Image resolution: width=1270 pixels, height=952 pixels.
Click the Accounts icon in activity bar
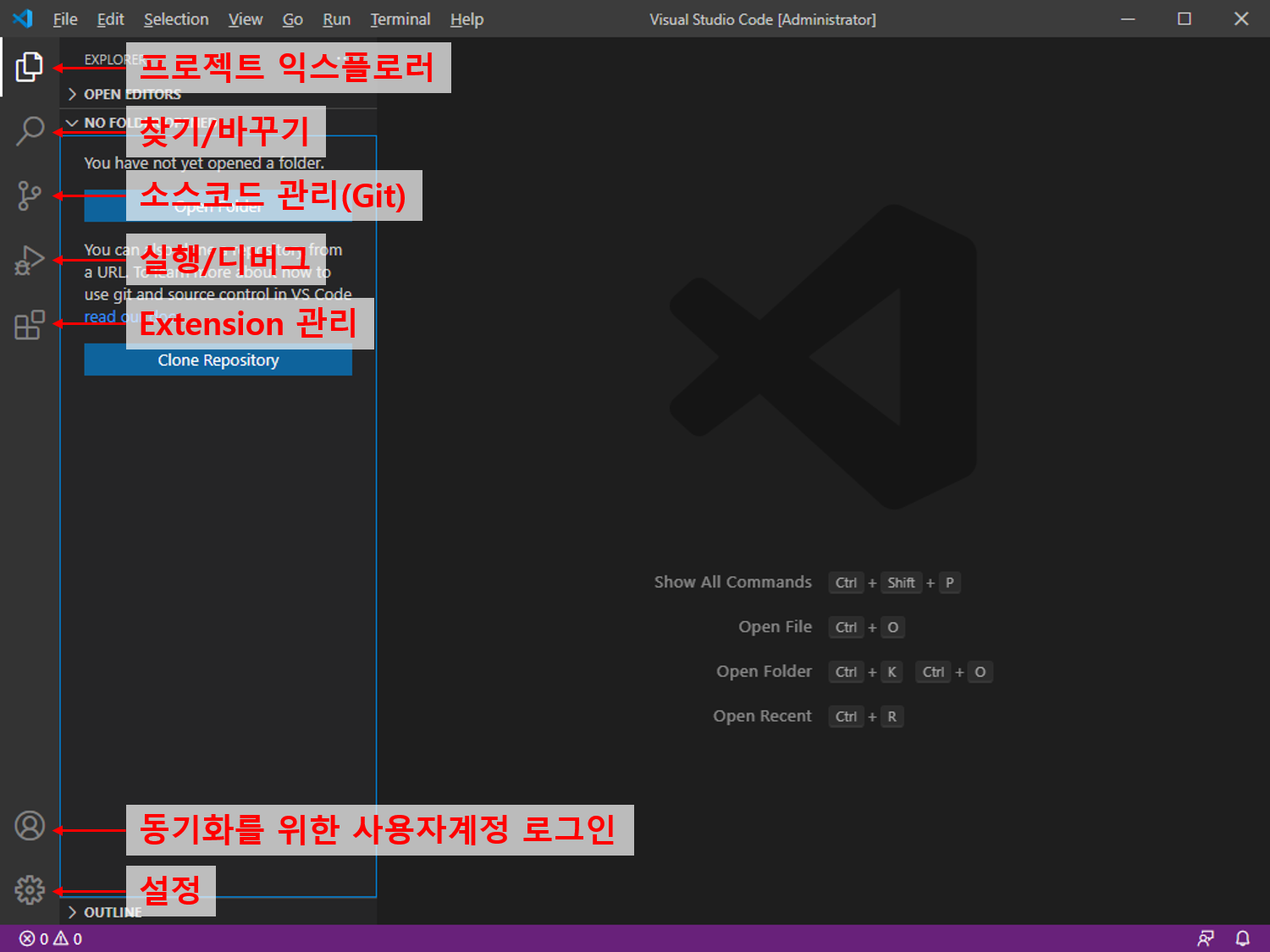click(x=29, y=826)
